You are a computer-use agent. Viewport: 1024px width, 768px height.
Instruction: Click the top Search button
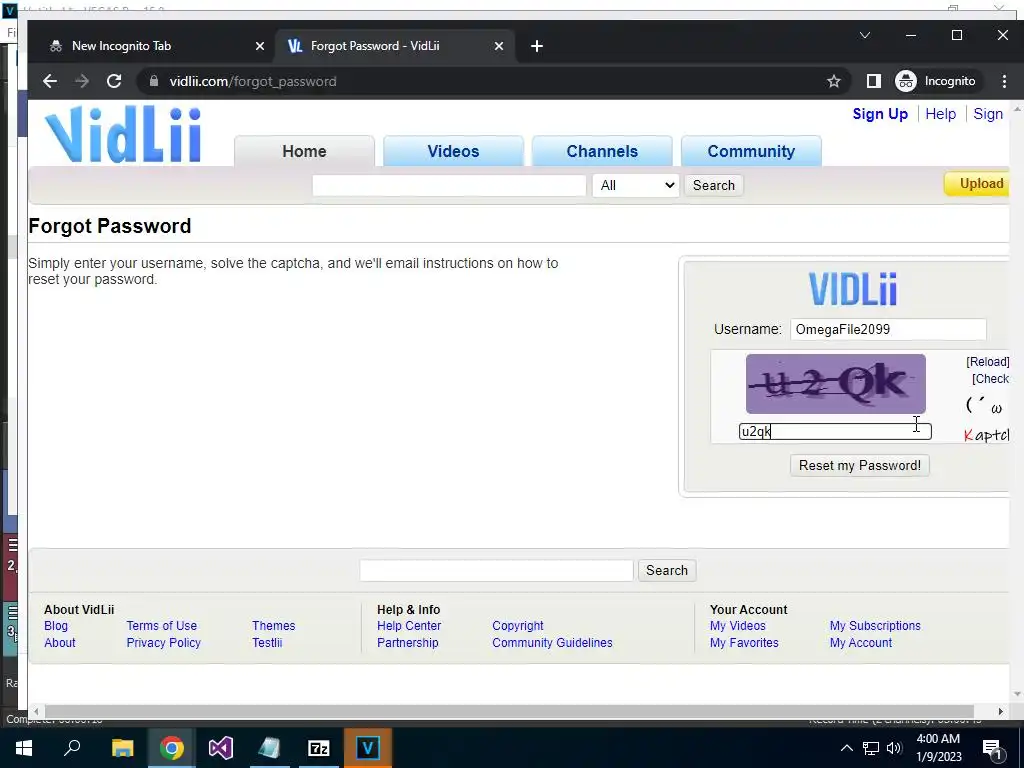point(714,185)
